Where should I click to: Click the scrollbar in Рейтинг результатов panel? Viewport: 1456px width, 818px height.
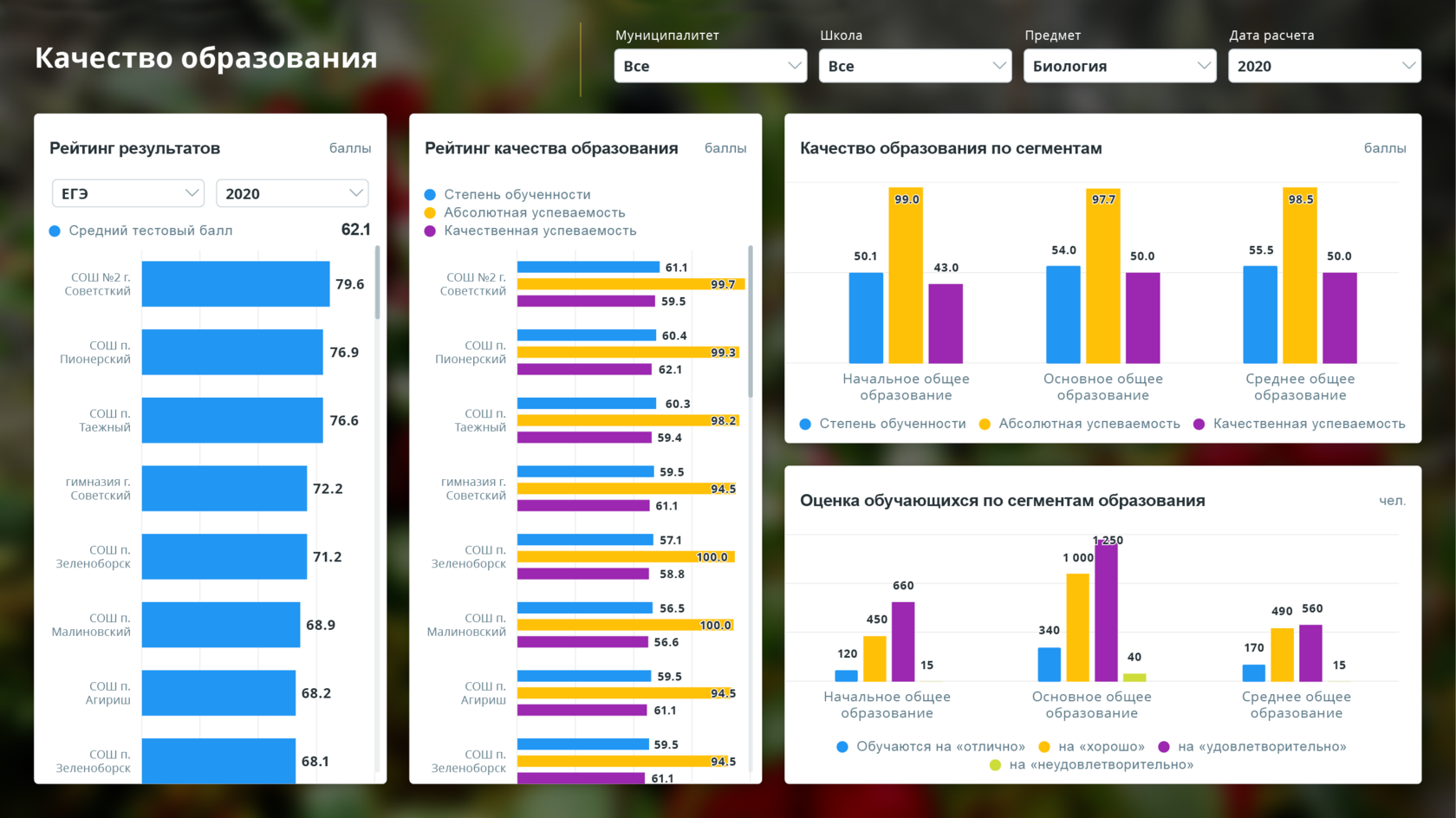tap(377, 282)
